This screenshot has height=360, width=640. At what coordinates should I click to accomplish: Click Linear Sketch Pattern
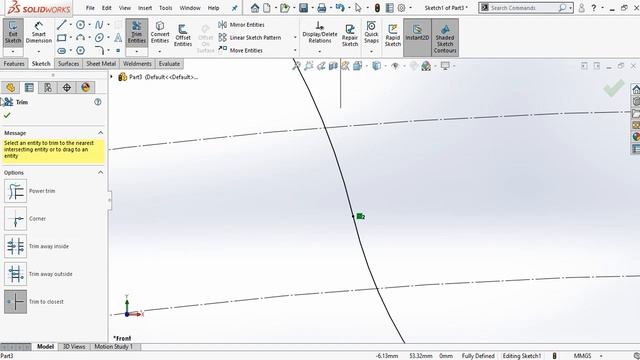click(250, 38)
